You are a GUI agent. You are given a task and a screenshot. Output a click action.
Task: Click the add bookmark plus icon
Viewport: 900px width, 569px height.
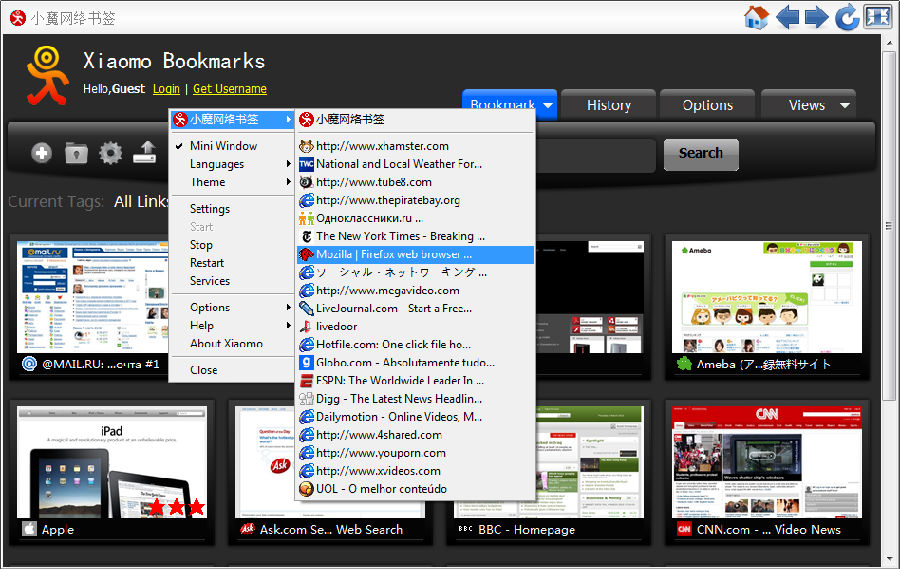click(x=41, y=153)
